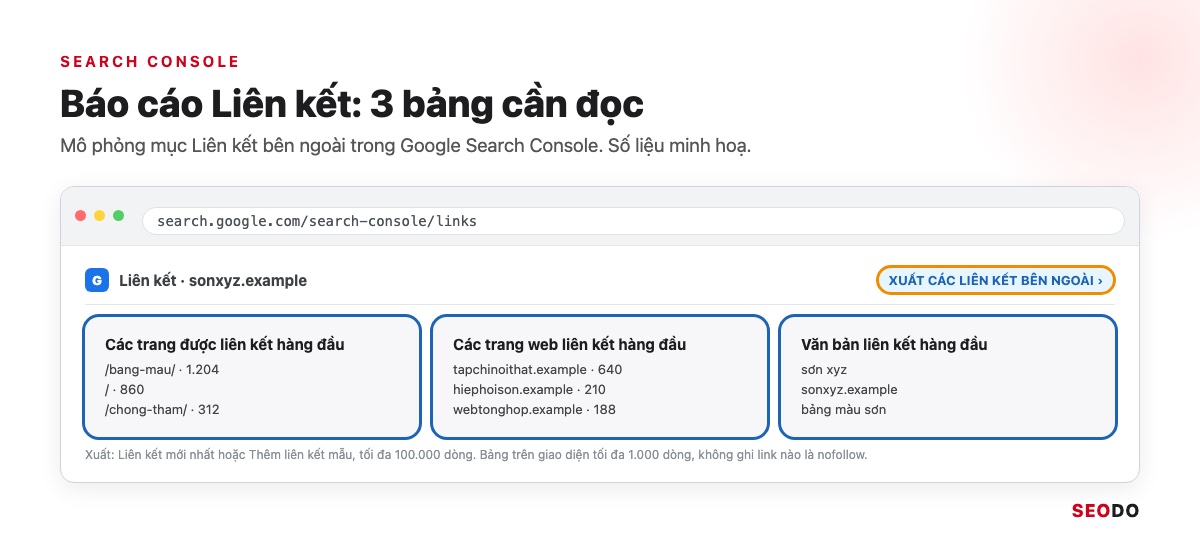Select webtonghop.example · 188 row

[x=534, y=410]
